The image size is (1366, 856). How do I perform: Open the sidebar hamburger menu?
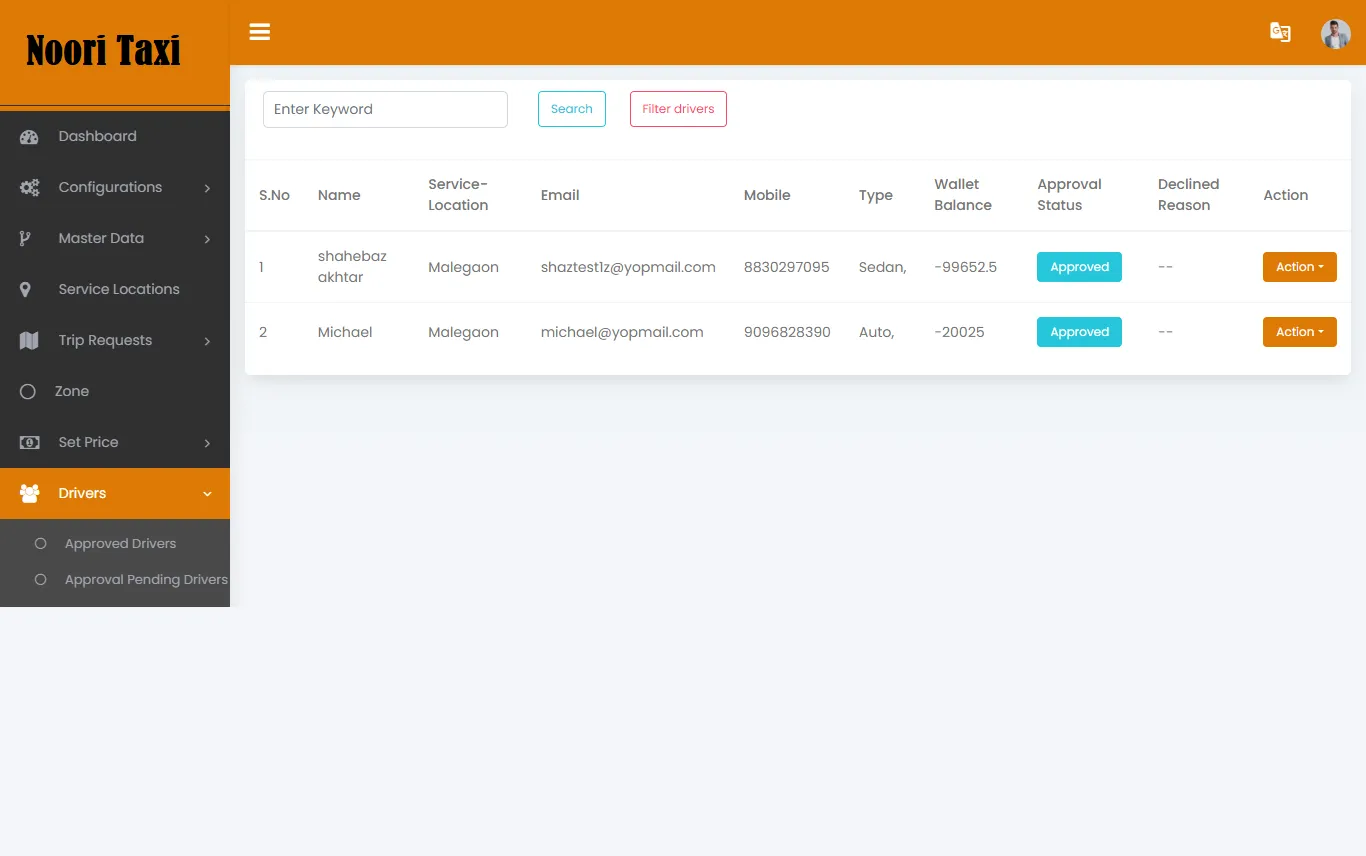pyautogui.click(x=260, y=32)
